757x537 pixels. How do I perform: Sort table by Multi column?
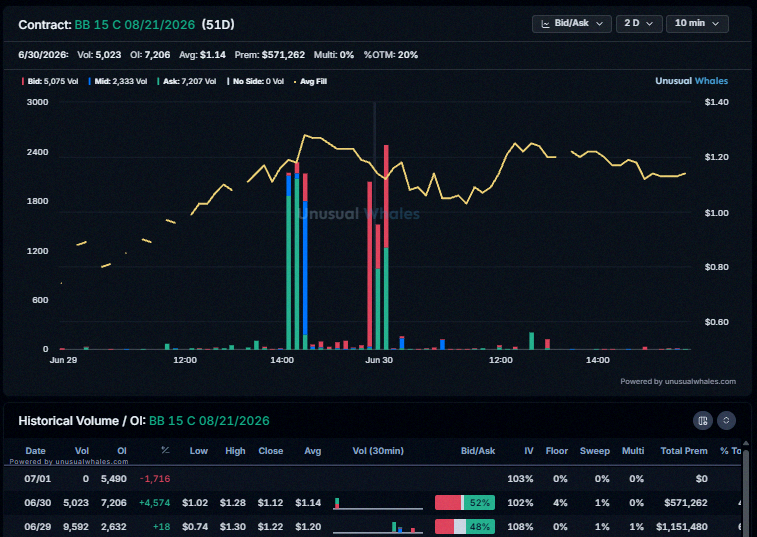632,451
